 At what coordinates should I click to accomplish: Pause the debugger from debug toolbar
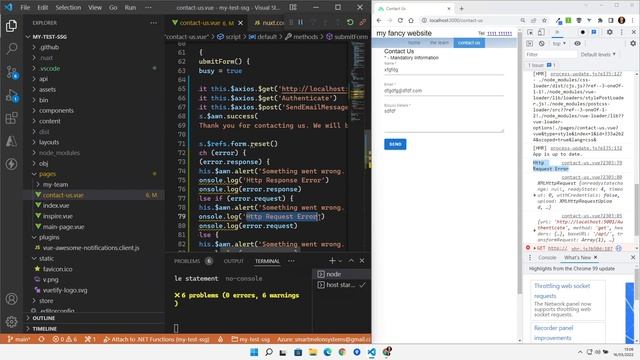point(300,22)
